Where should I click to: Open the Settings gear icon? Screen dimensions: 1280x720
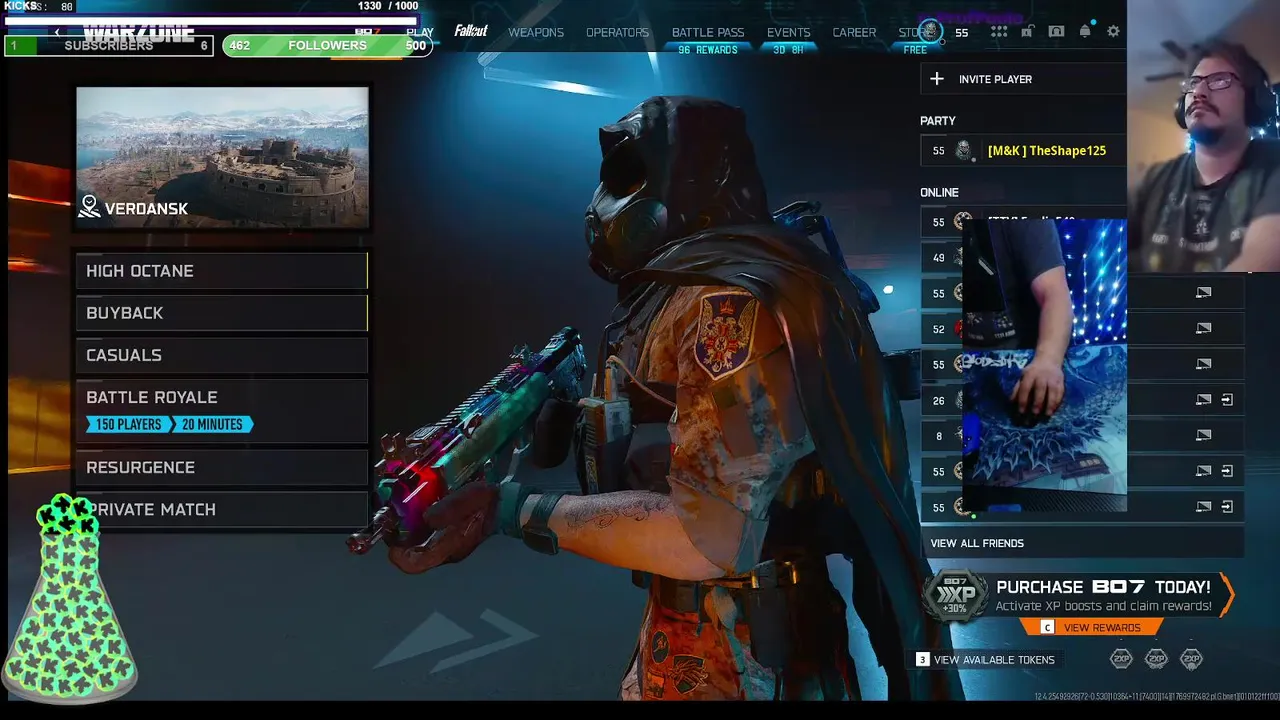pos(1113,32)
